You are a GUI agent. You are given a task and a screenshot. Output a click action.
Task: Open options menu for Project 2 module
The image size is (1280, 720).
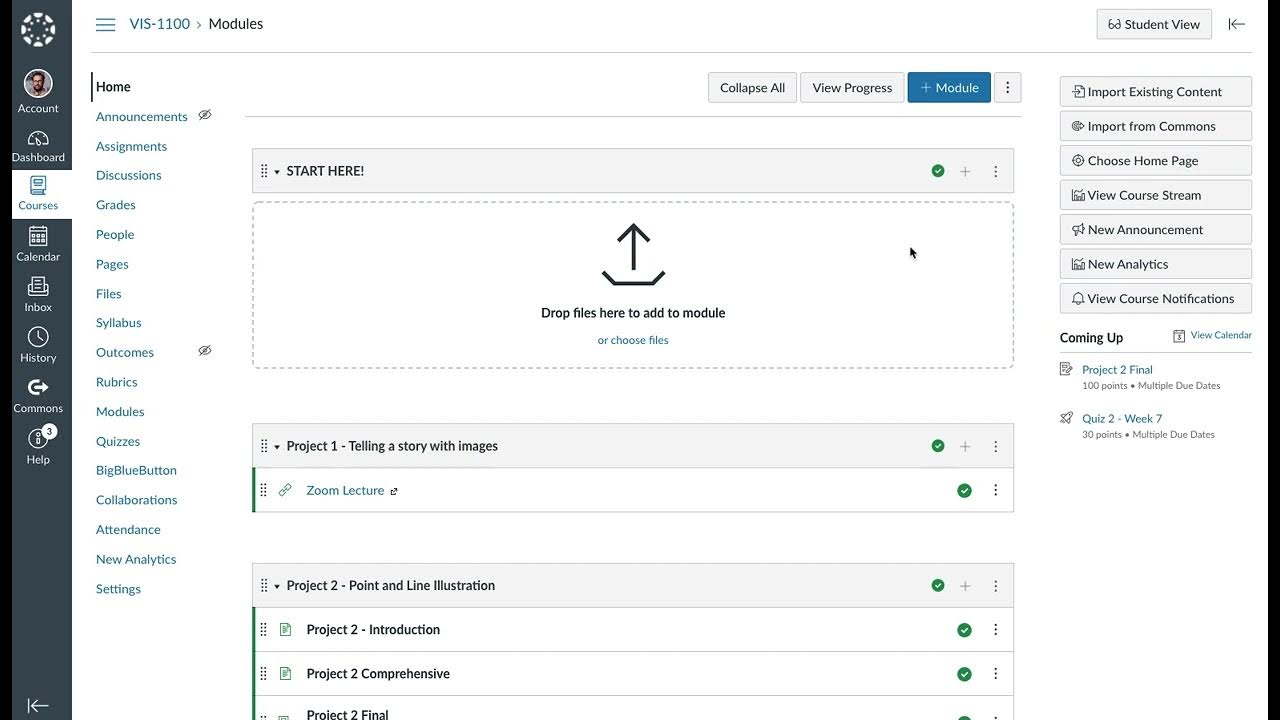[x=995, y=586]
